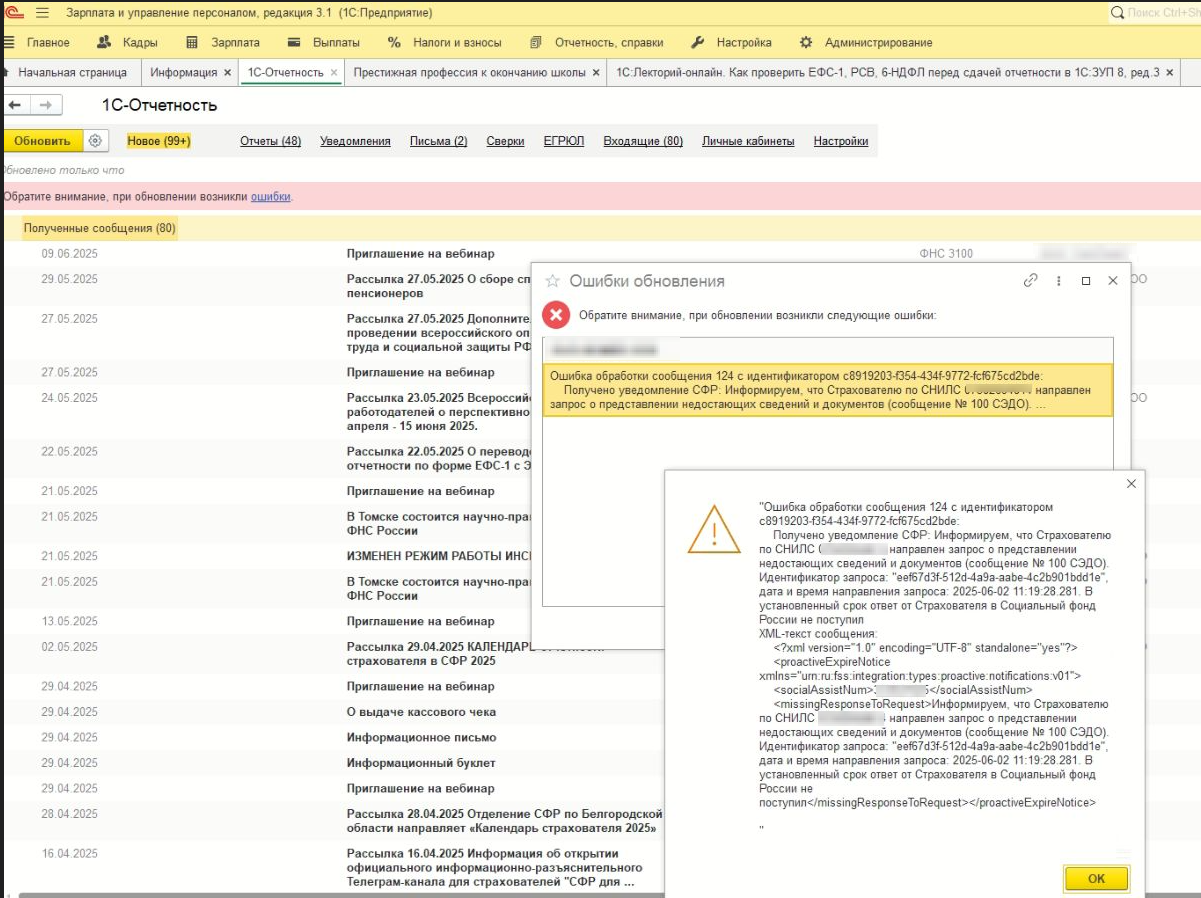Viewport: 1201px width, 898px height.
Task: Open the Отчетность, справки section
Action: click(x=596, y=43)
